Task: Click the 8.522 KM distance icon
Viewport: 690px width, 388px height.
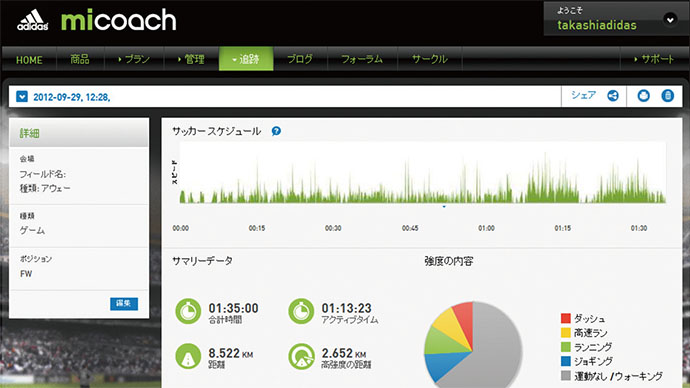Action: (188, 356)
